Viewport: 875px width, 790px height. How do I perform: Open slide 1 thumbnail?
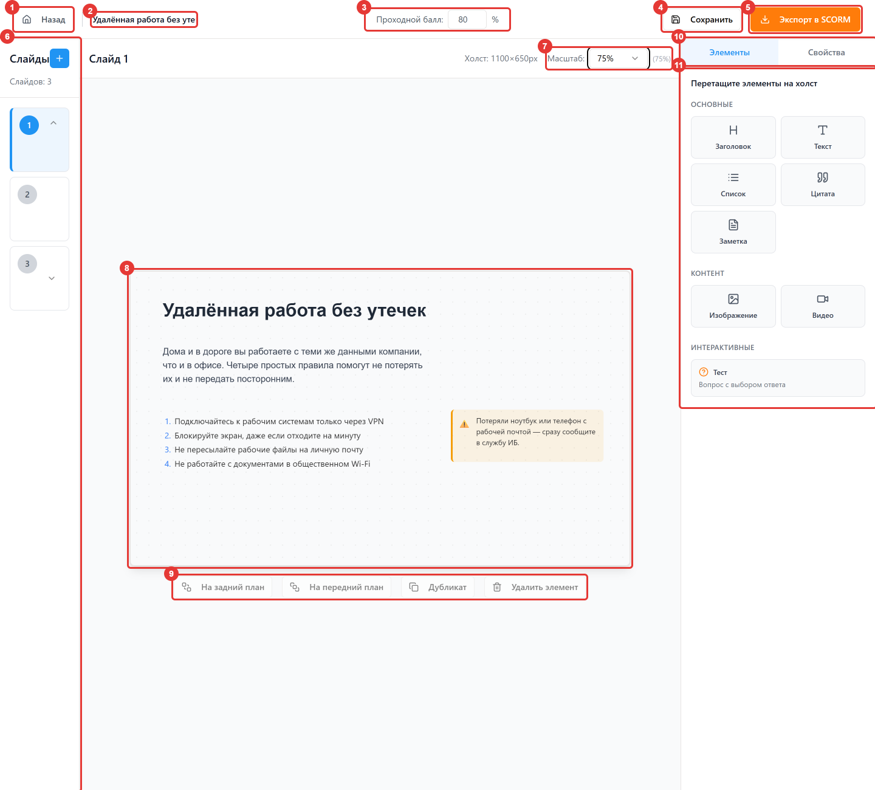pyautogui.click(x=39, y=139)
